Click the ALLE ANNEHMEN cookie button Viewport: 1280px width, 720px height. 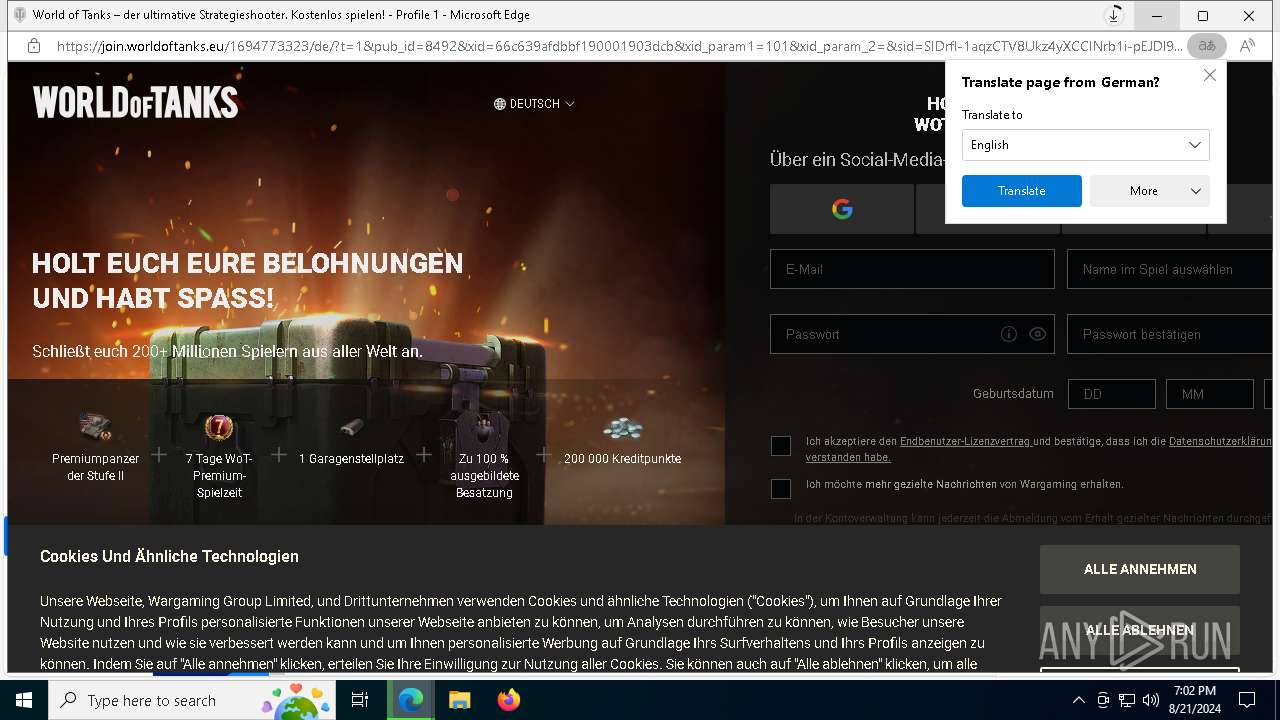coord(1140,569)
